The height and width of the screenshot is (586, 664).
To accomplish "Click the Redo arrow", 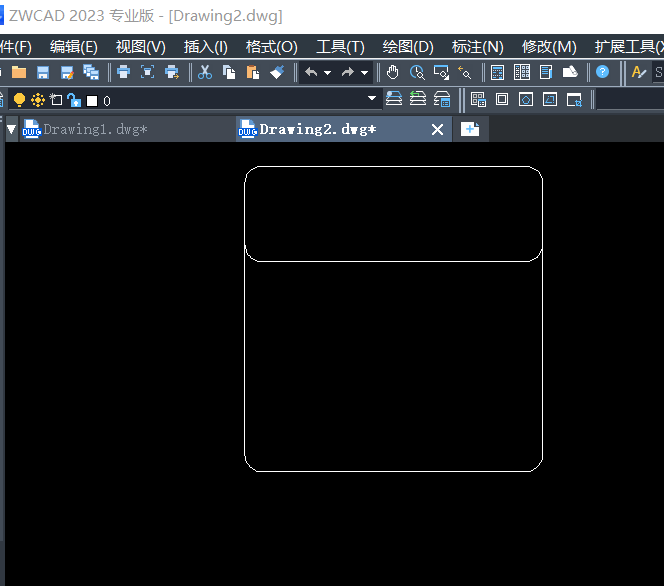I will [x=348, y=72].
